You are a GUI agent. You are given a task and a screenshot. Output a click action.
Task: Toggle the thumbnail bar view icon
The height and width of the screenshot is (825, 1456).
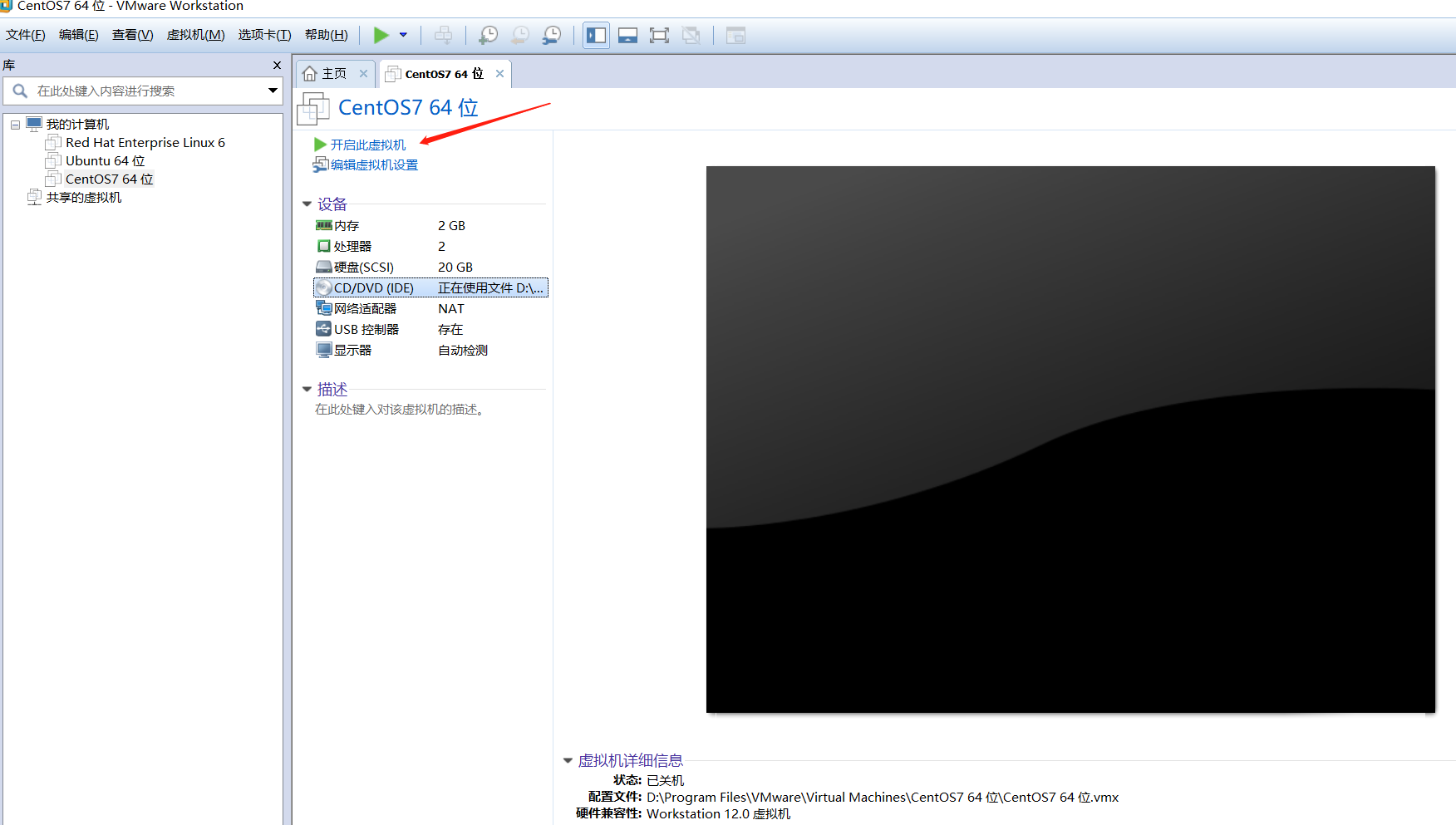(x=628, y=35)
